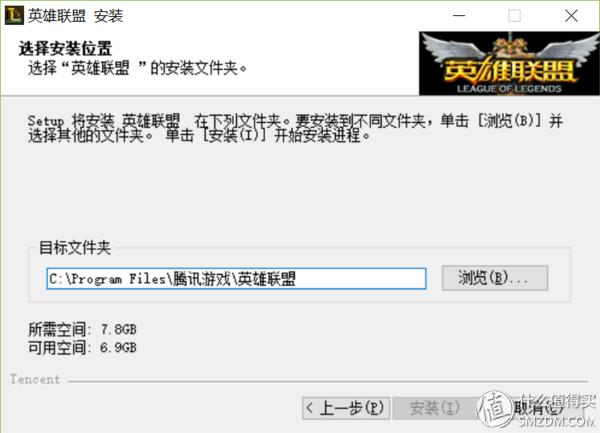The width and height of the screenshot is (600, 433).
Task: Click the greyed 安装(I) install button
Action: 434,408
